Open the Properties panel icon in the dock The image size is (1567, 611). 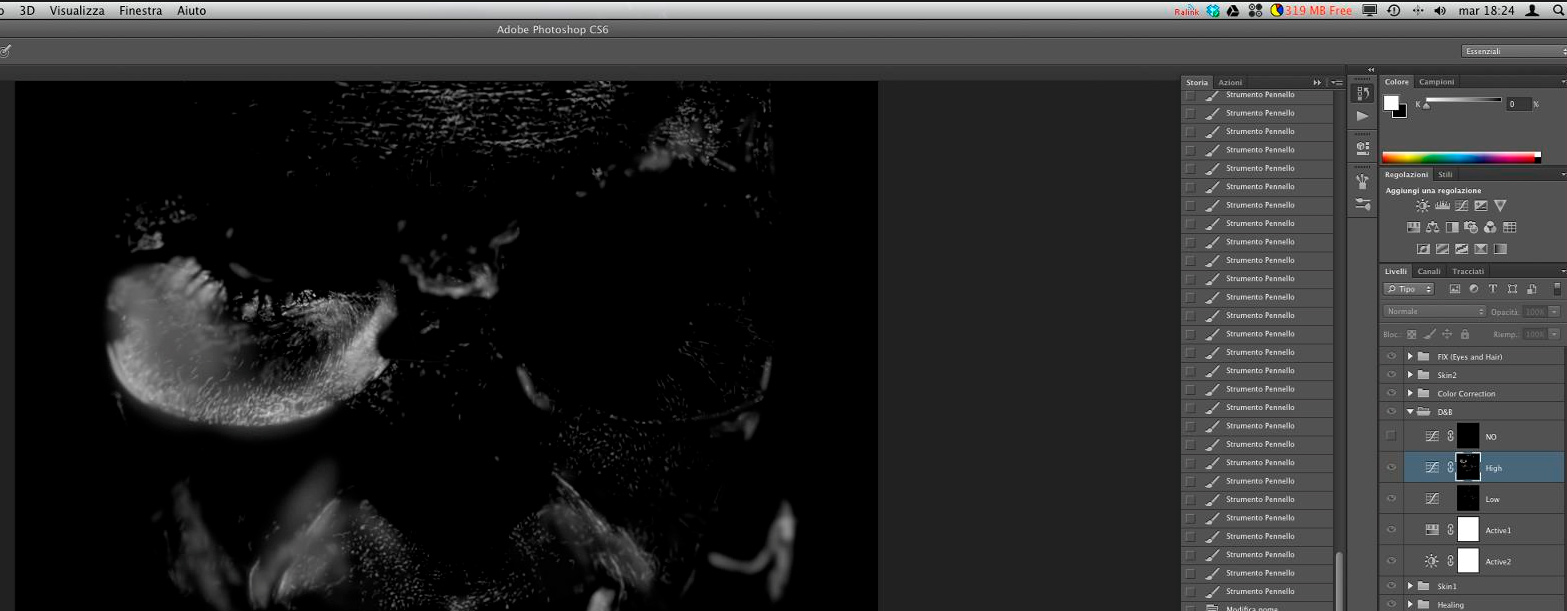(x=1362, y=148)
